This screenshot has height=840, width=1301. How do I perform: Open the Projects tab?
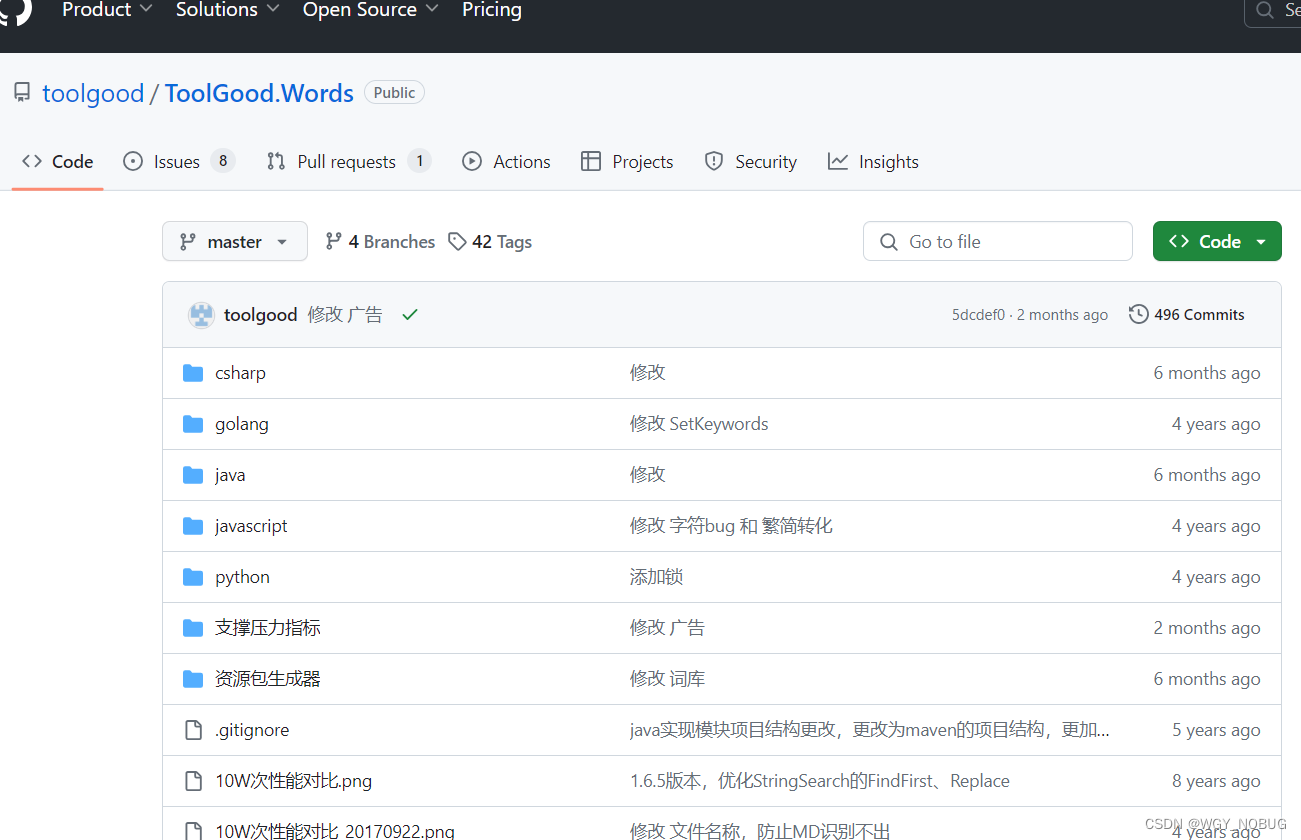tap(627, 161)
